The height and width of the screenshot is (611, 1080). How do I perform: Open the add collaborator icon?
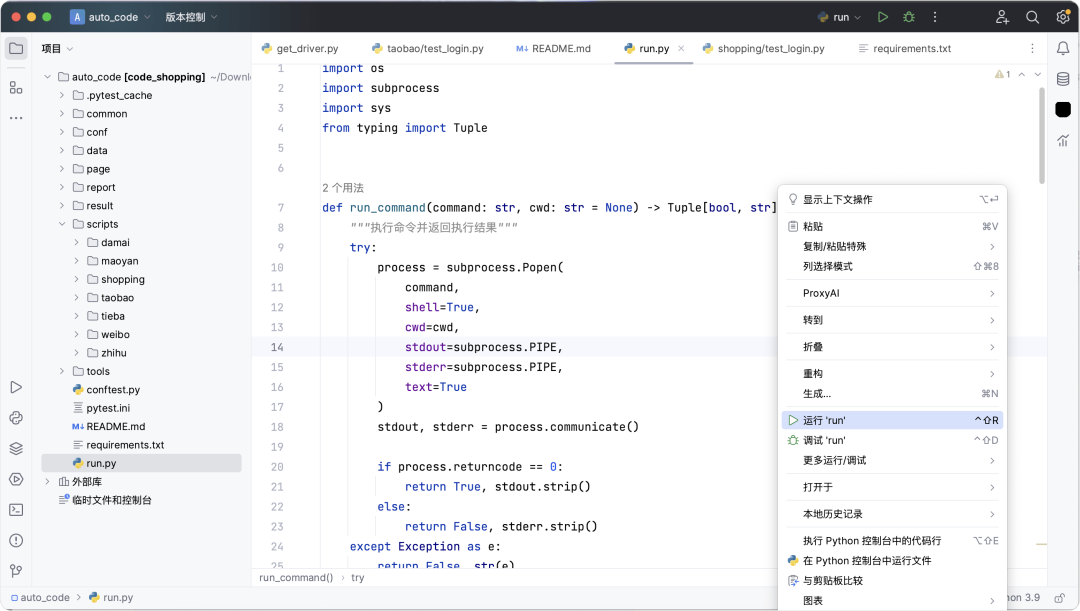[1002, 17]
